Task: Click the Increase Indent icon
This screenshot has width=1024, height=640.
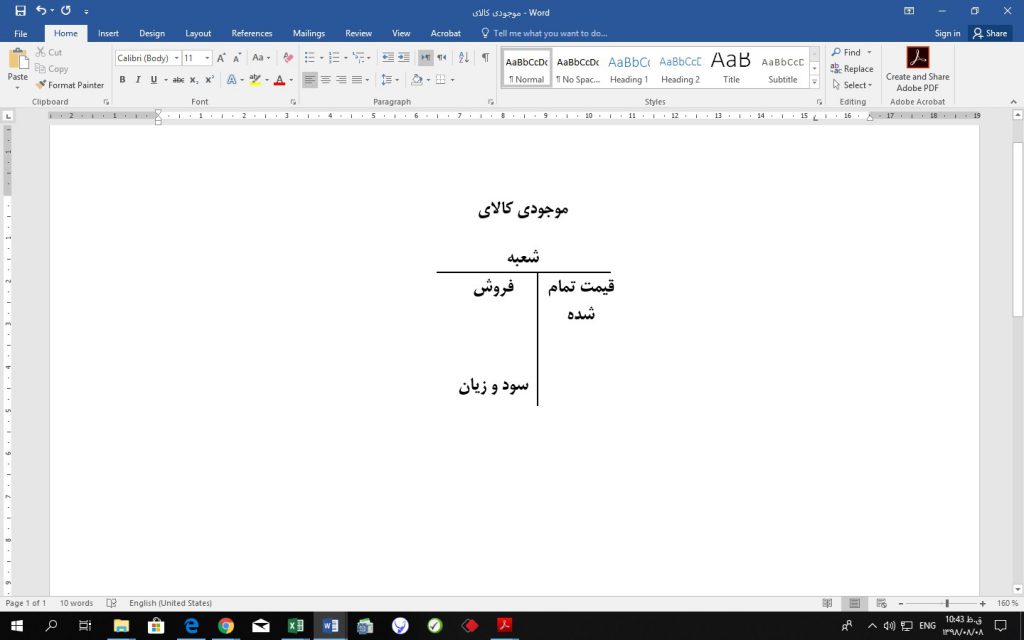Action: 404,58
